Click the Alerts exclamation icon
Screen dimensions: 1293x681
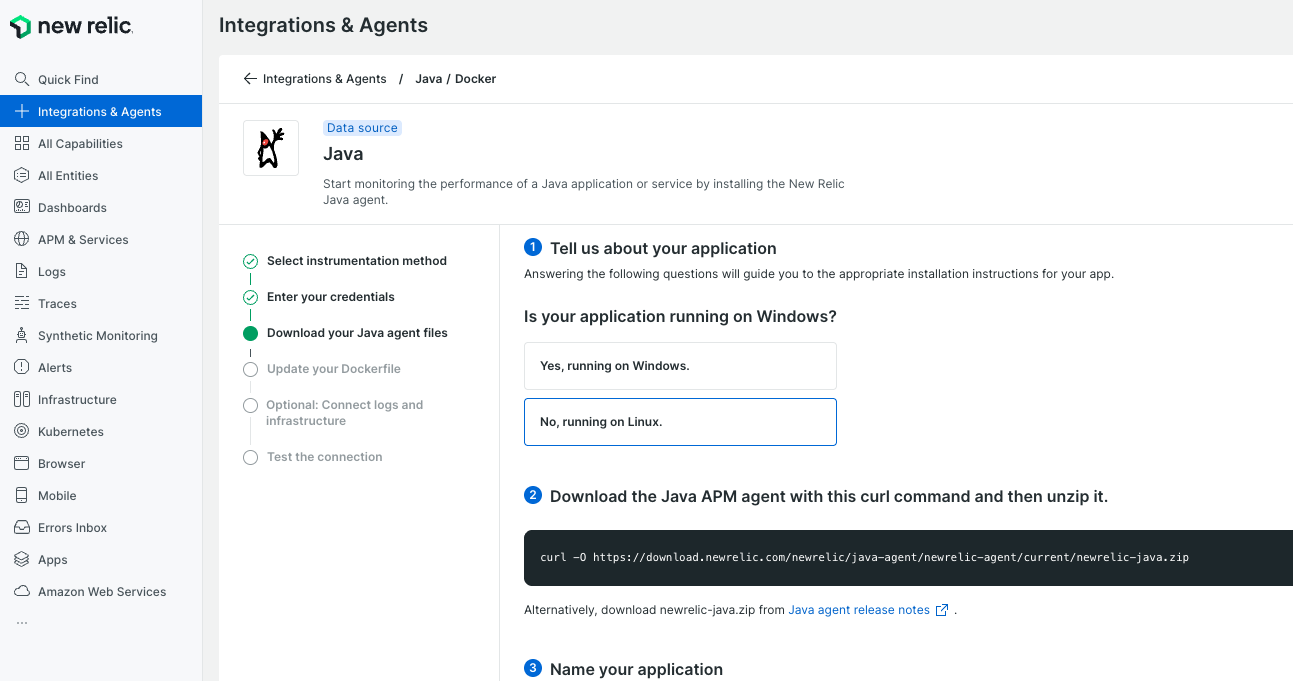(x=22, y=367)
